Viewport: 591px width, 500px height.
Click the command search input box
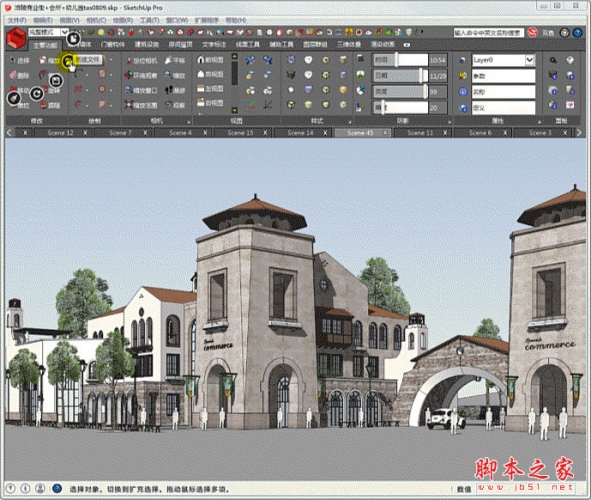(x=489, y=33)
